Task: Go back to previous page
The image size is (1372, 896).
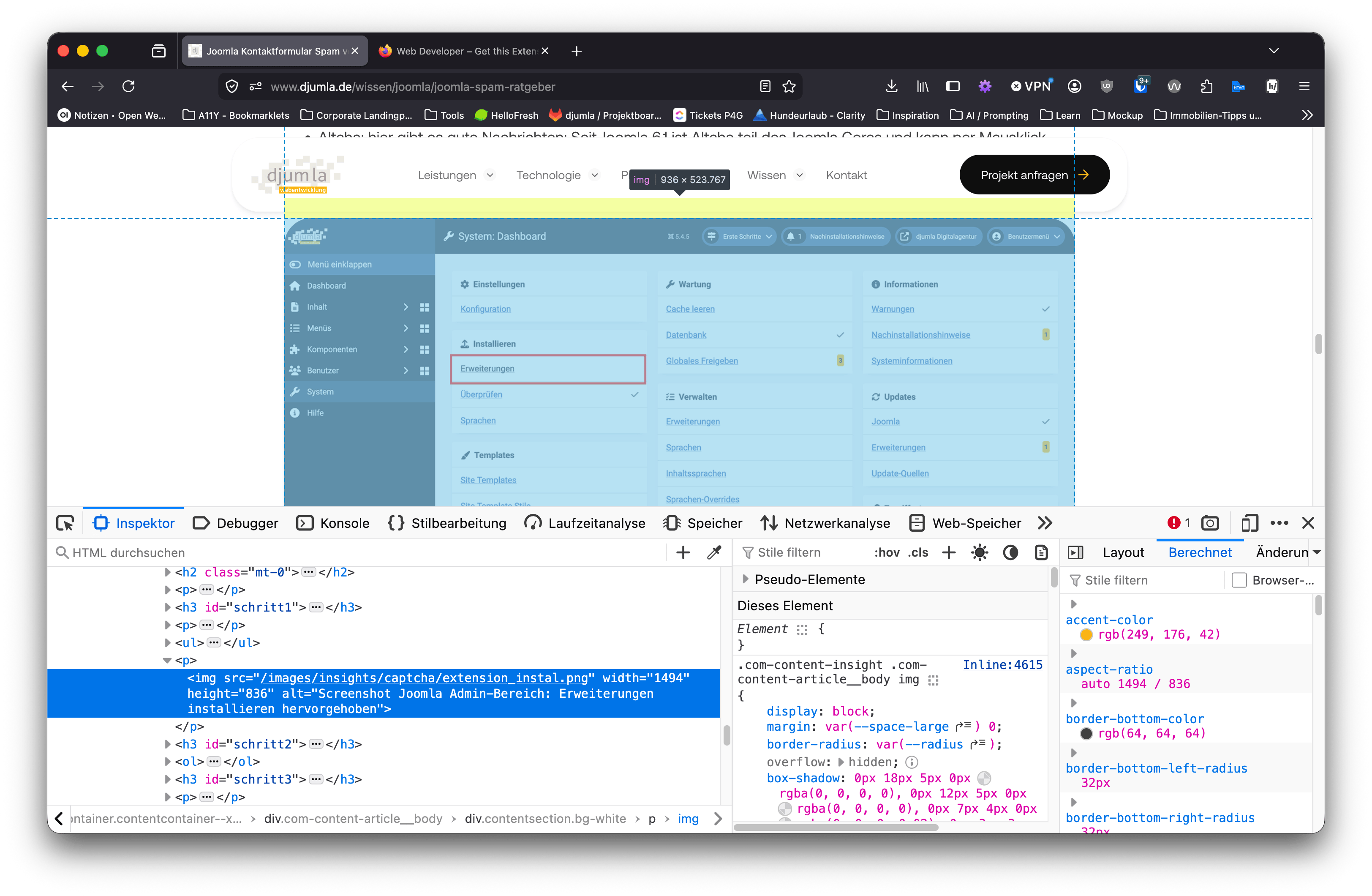Action: tap(68, 86)
